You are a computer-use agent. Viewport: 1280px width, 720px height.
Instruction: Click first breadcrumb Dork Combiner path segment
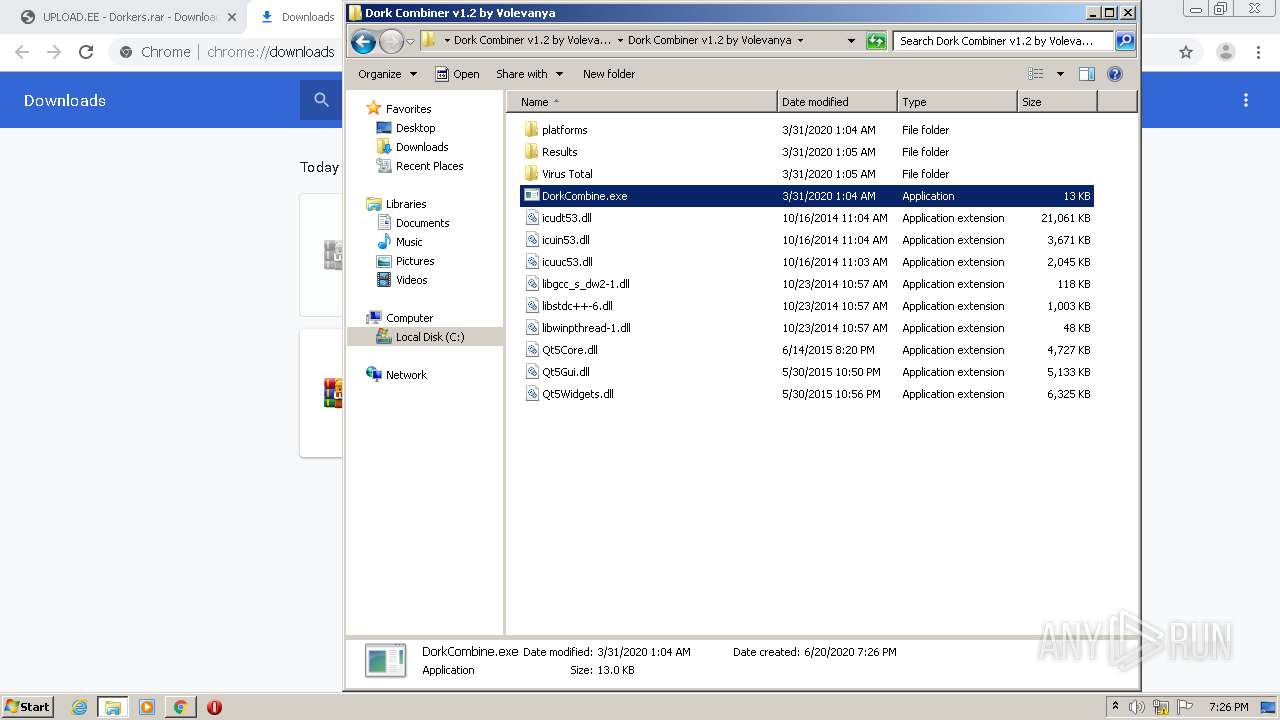click(532, 41)
